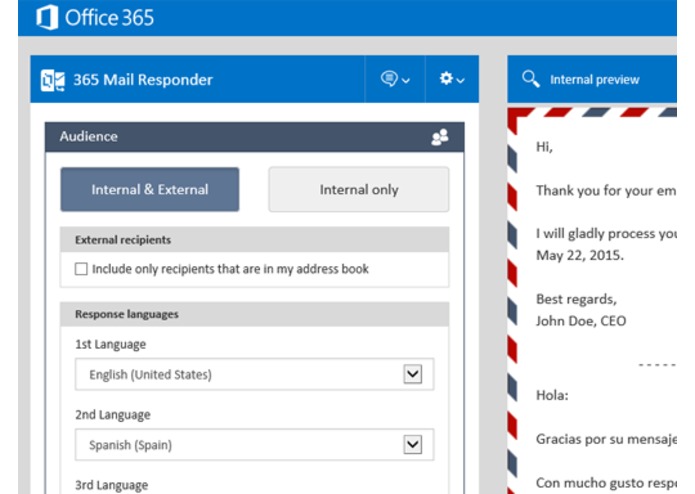Click the Spanish (Spain) language field

(254, 445)
